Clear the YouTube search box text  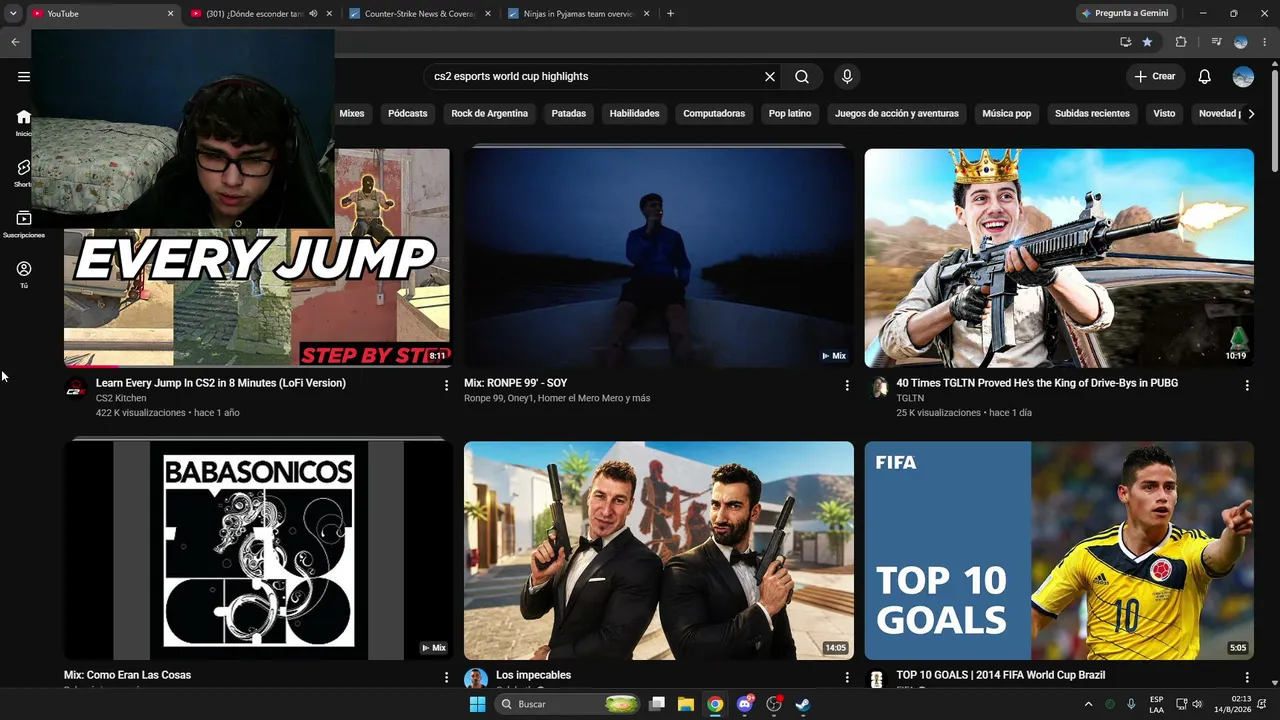(770, 76)
